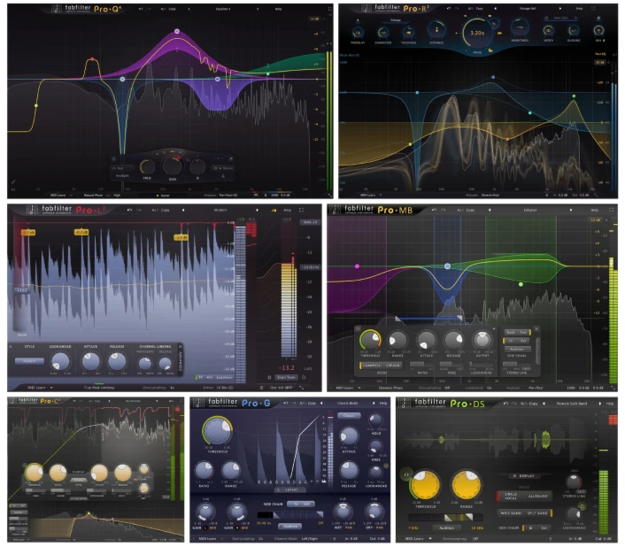Open Help menu in Pro-R
The width and height of the screenshot is (625, 547).
click(x=579, y=8)
